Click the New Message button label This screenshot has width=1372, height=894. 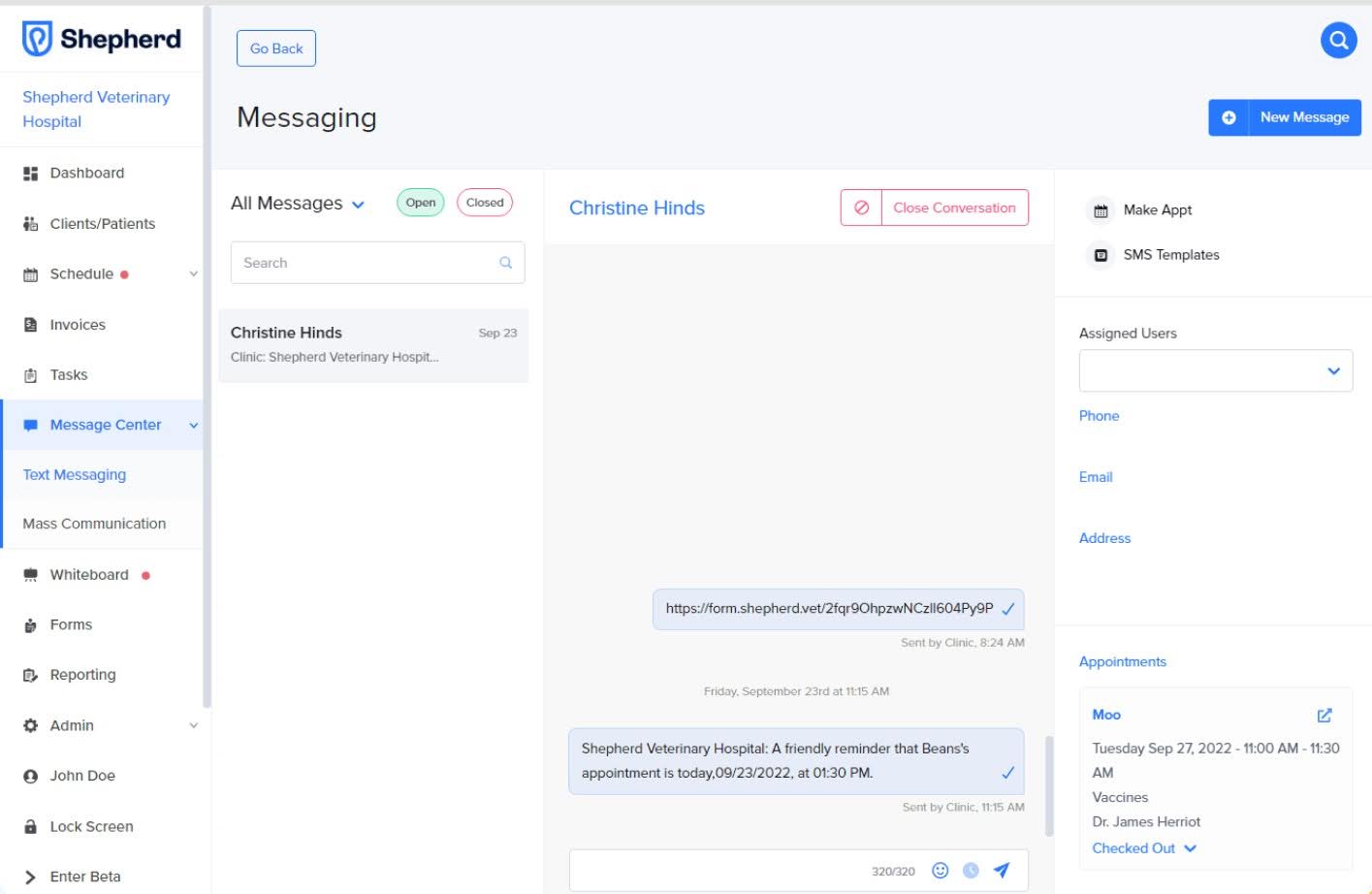coord(1304,117)
